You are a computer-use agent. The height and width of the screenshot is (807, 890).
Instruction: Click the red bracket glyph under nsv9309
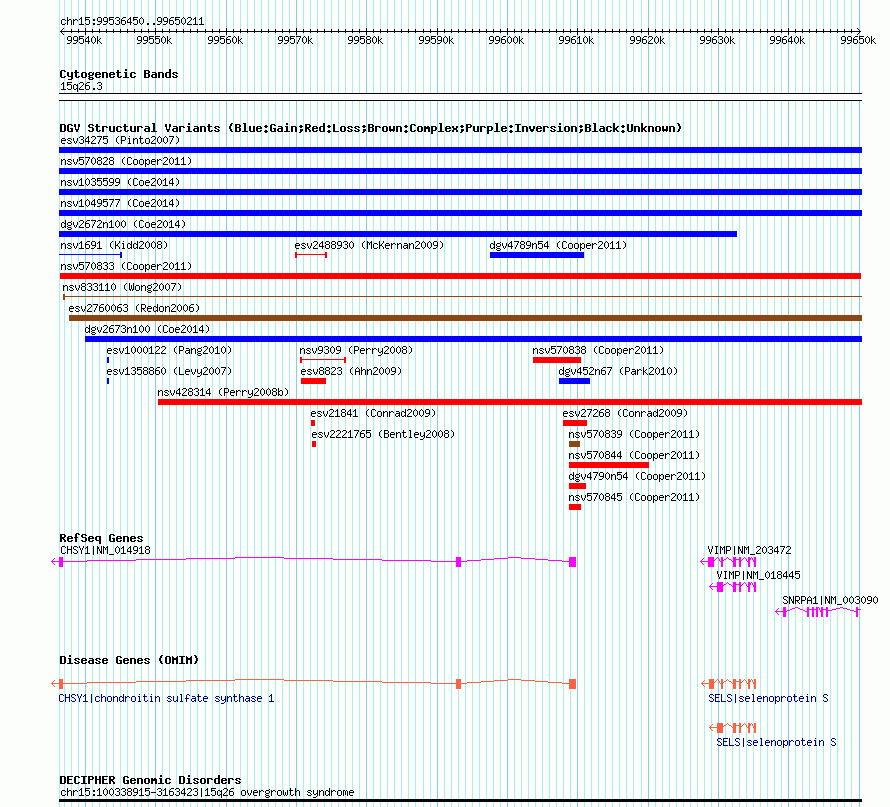(x=323, y=360)
